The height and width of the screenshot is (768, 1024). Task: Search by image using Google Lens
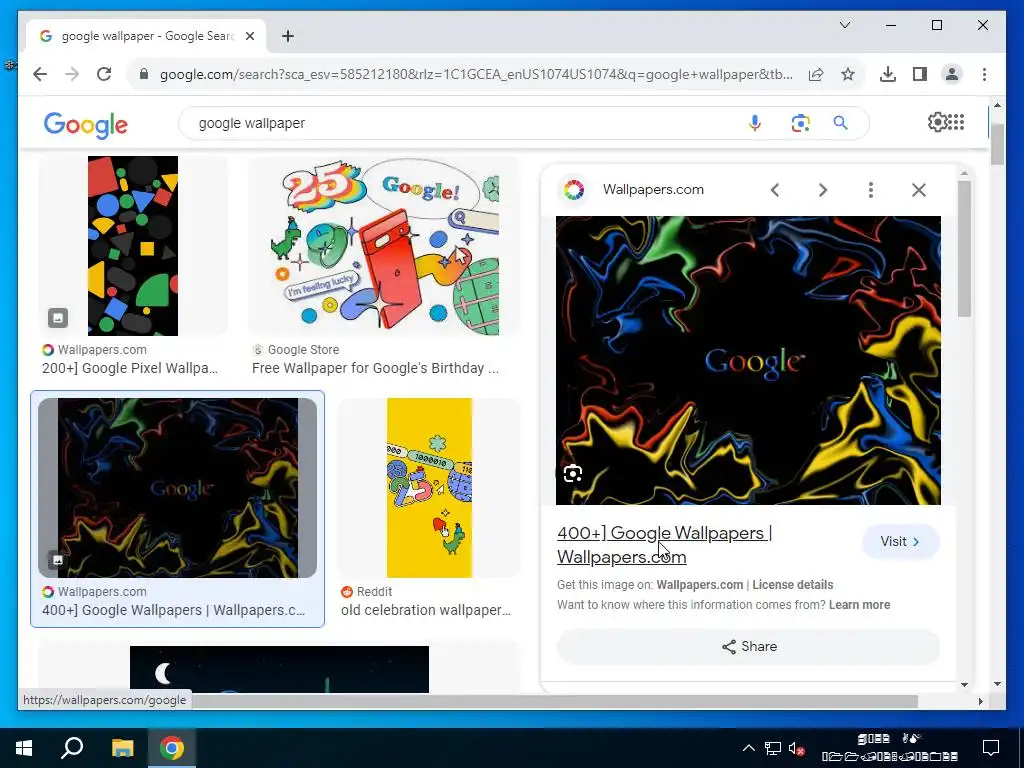[800, 123]
